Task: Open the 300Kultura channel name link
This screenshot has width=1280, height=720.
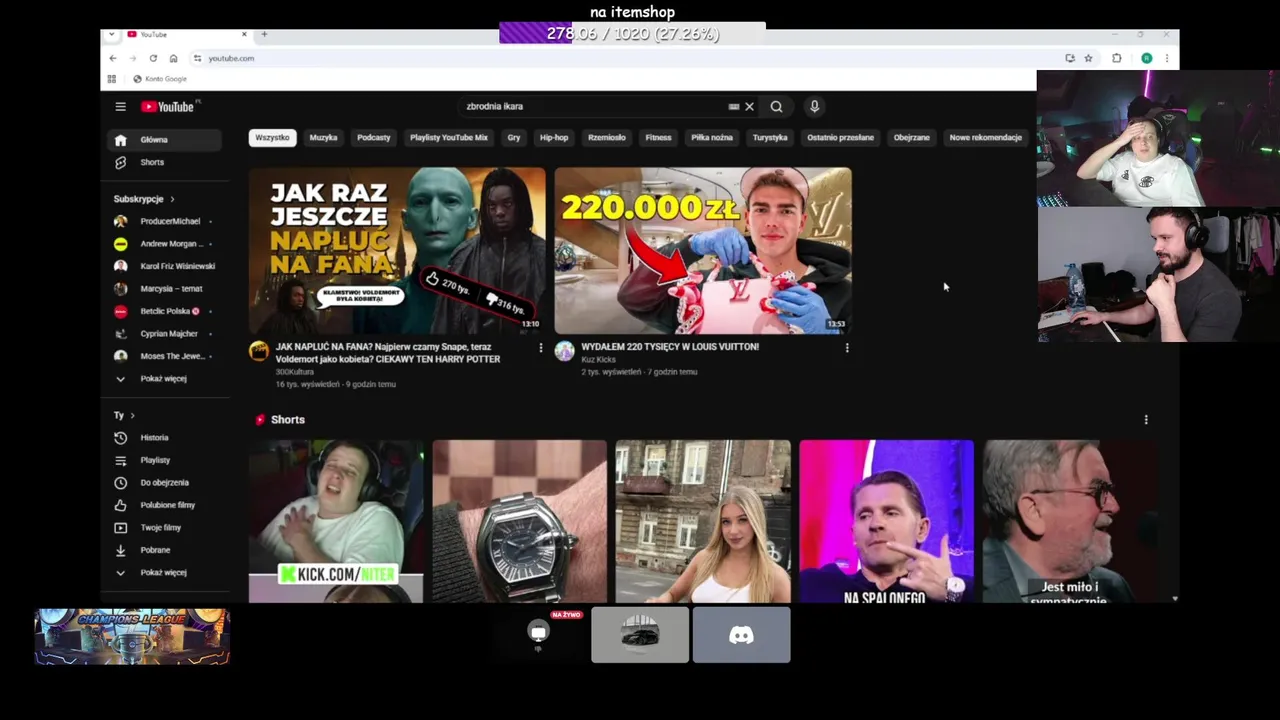Action: click(x=293, y=371)
